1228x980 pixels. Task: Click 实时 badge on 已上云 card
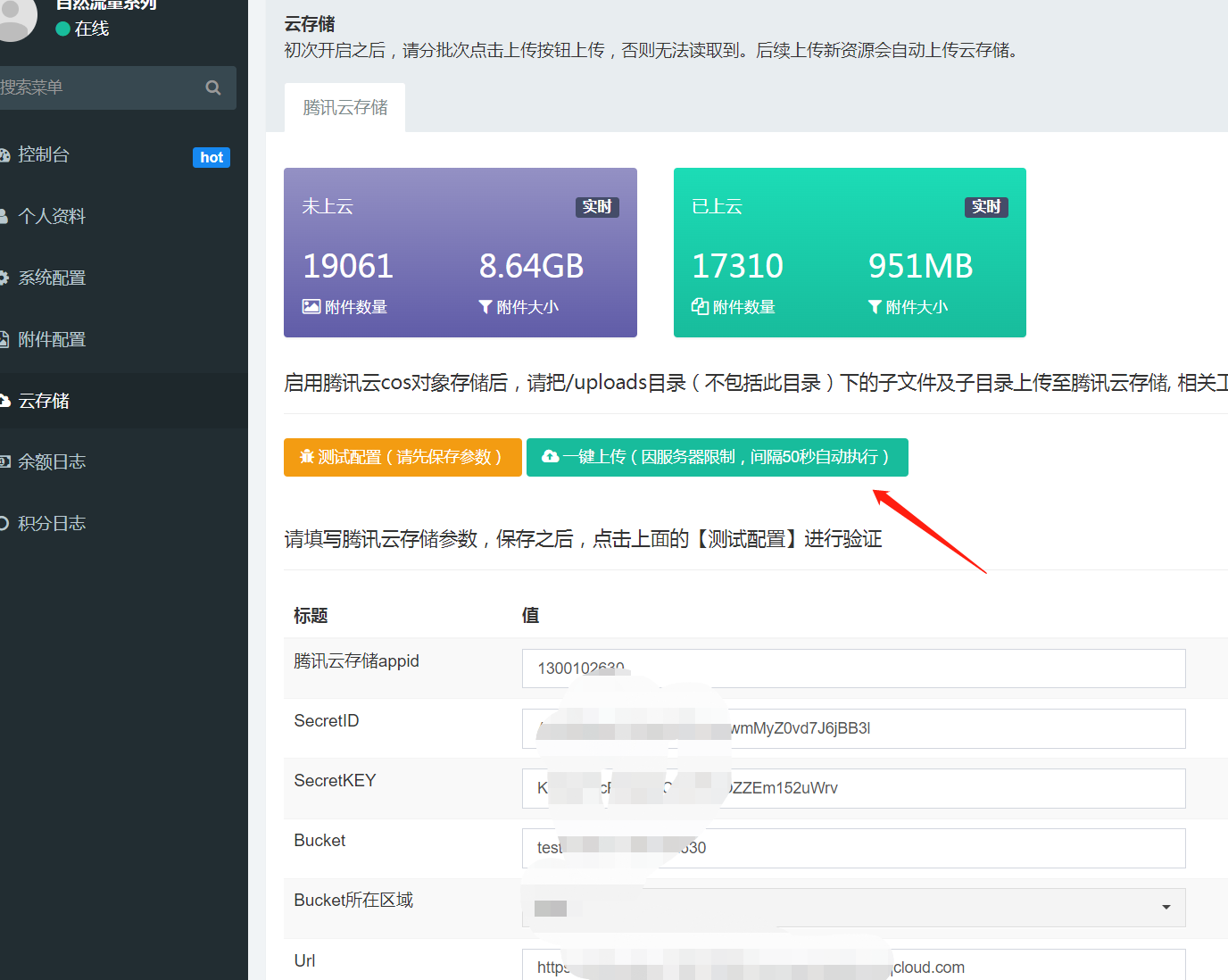click(986, 207)
